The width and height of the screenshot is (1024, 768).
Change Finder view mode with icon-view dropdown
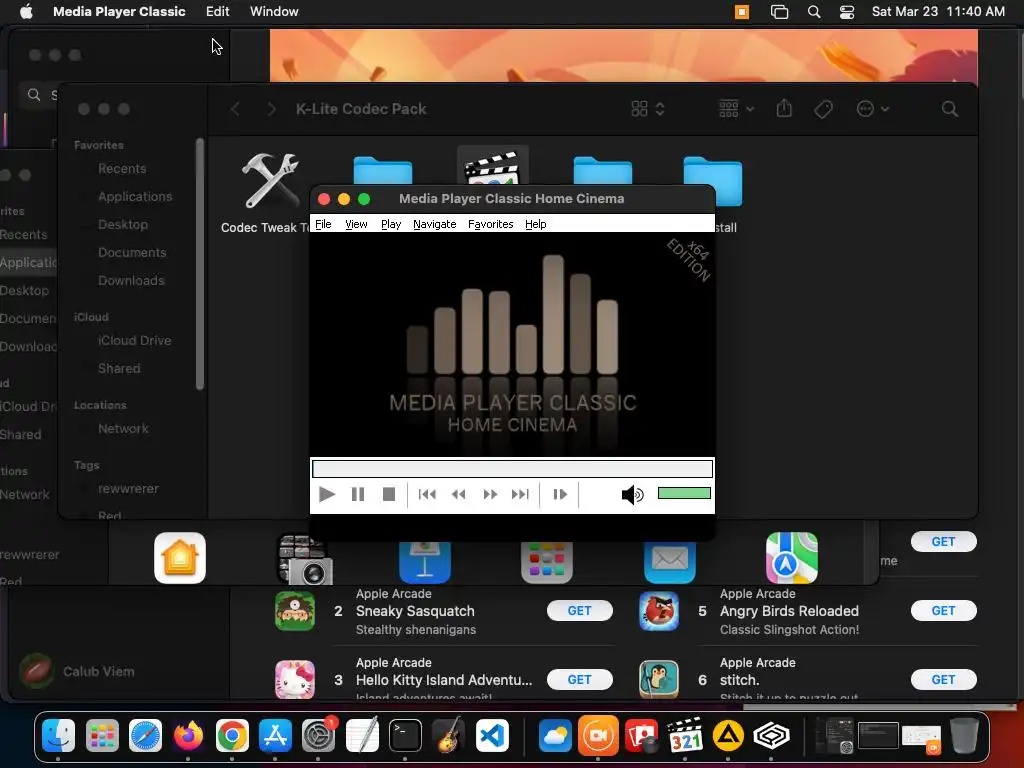click(x=648, y=109)
